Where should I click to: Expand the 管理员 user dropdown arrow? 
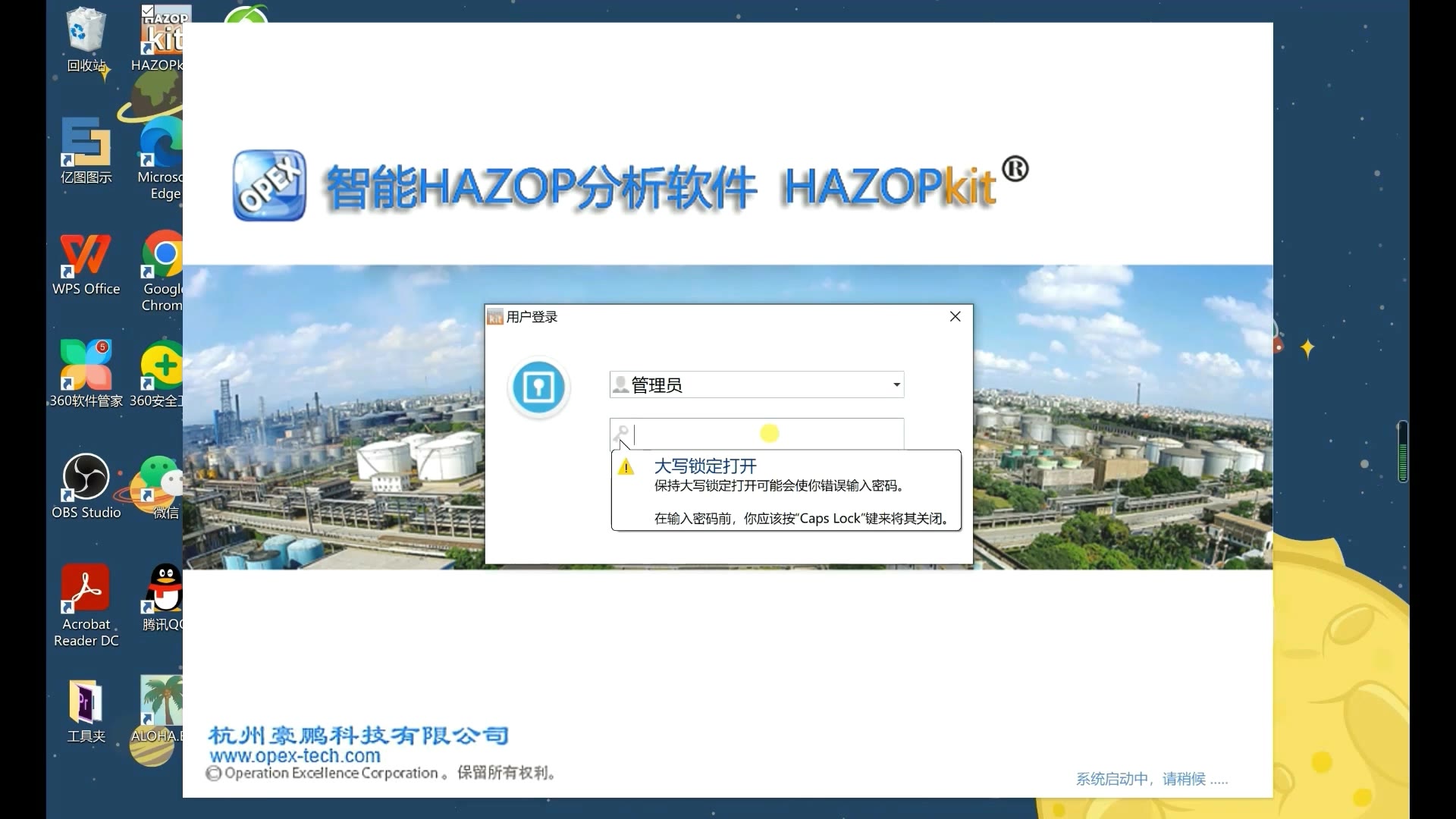(x=896, y=384)
